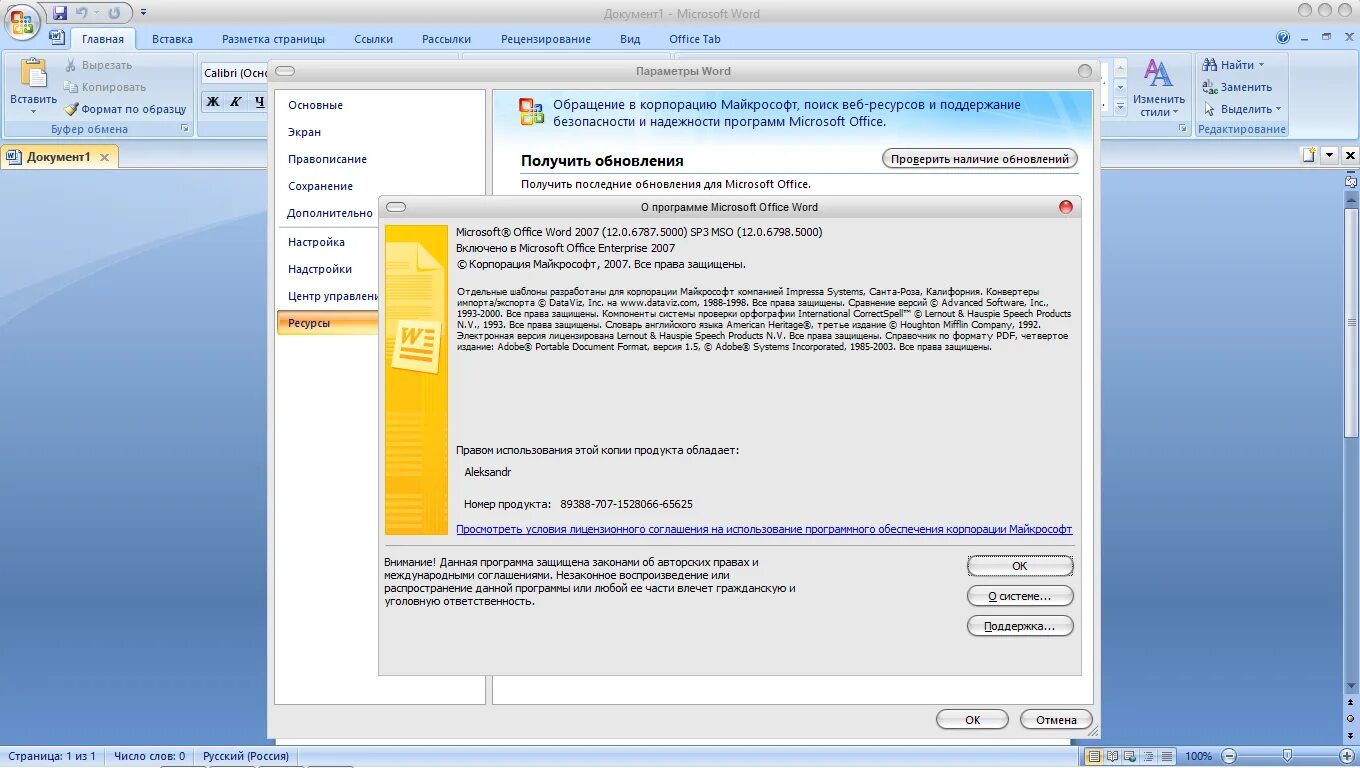Click the zoom slider handle in status bar
The image size is (1360, 768).
point(1287,755)
